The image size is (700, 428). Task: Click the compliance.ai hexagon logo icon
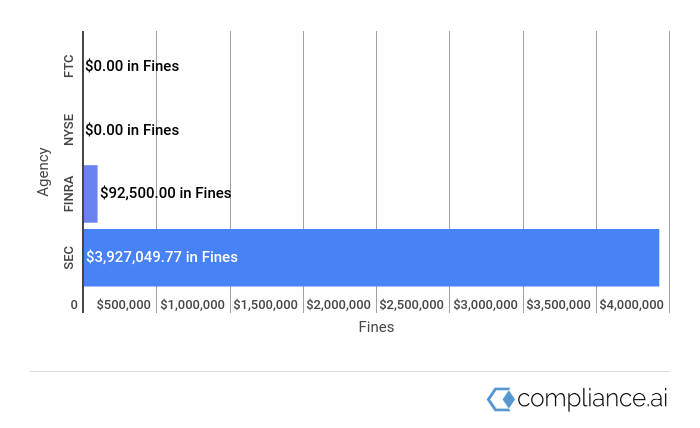(500, 399)
